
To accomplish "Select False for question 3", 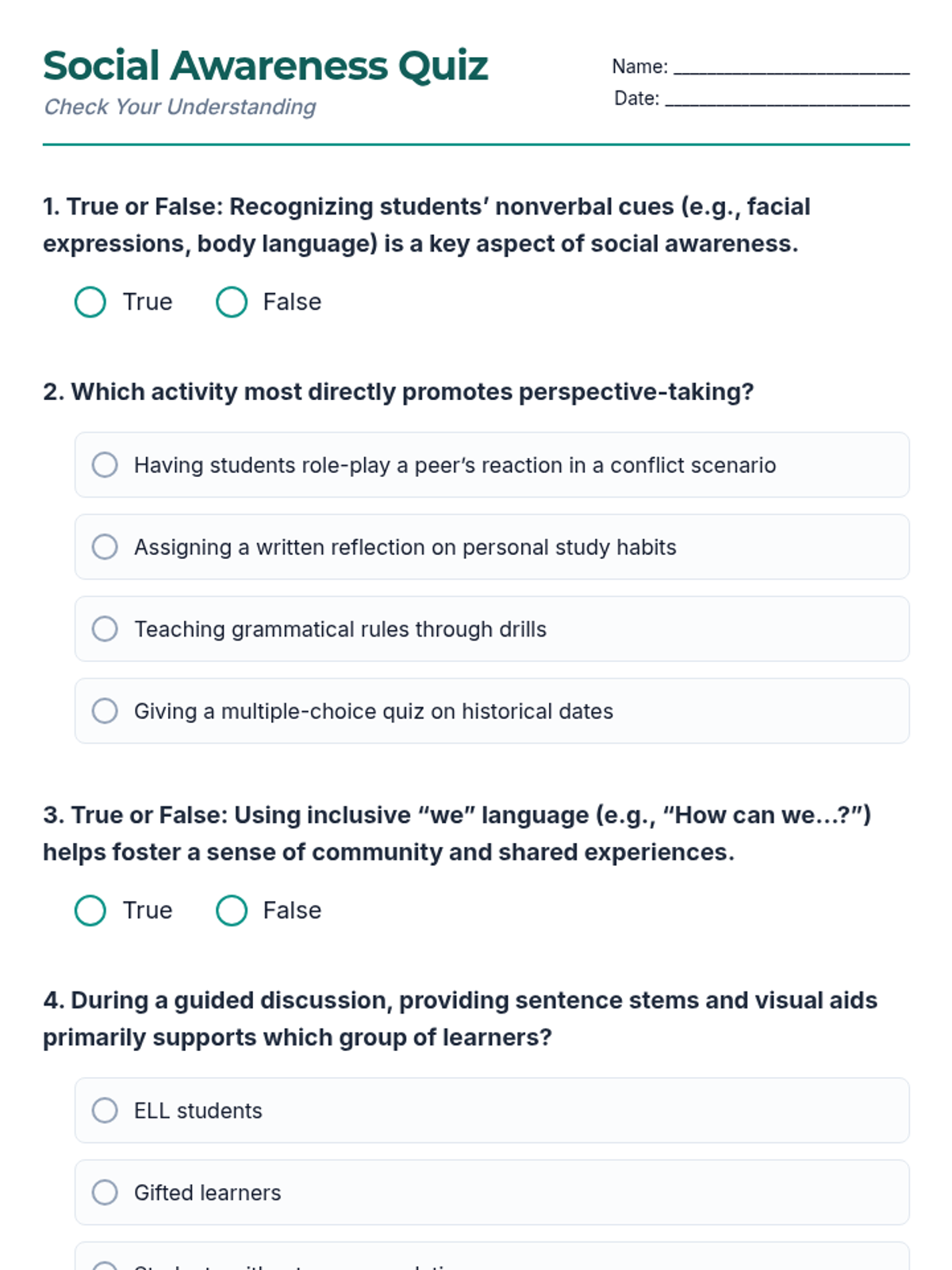I will pos(232,910).
